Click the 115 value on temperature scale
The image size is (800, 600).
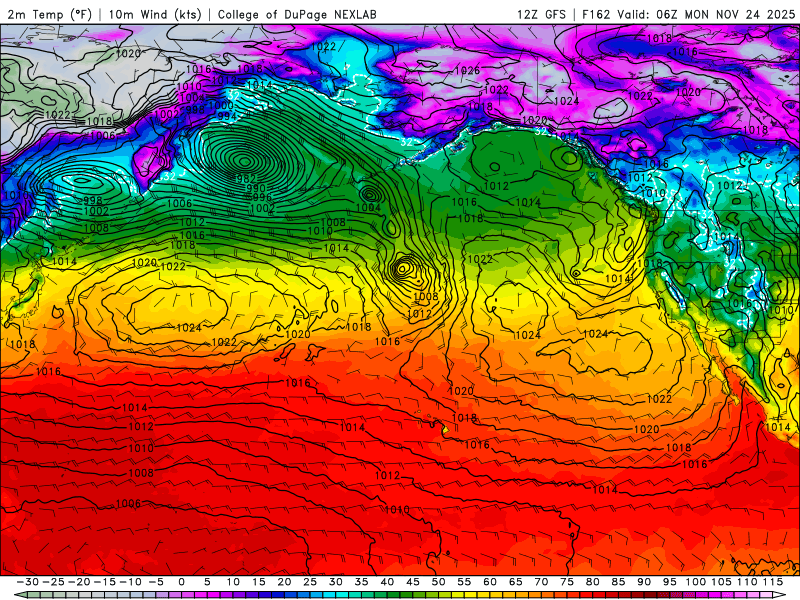click(x=773, y=582)
